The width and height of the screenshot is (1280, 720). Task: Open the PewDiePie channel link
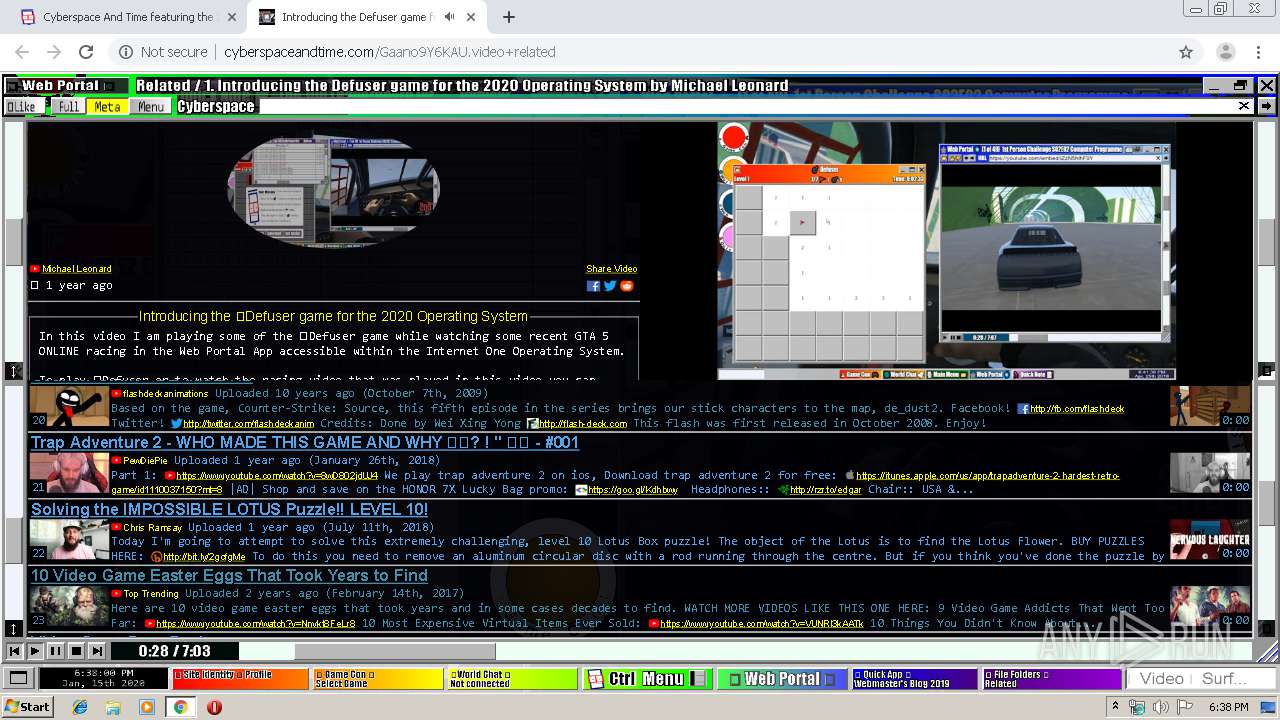point(145,461)
